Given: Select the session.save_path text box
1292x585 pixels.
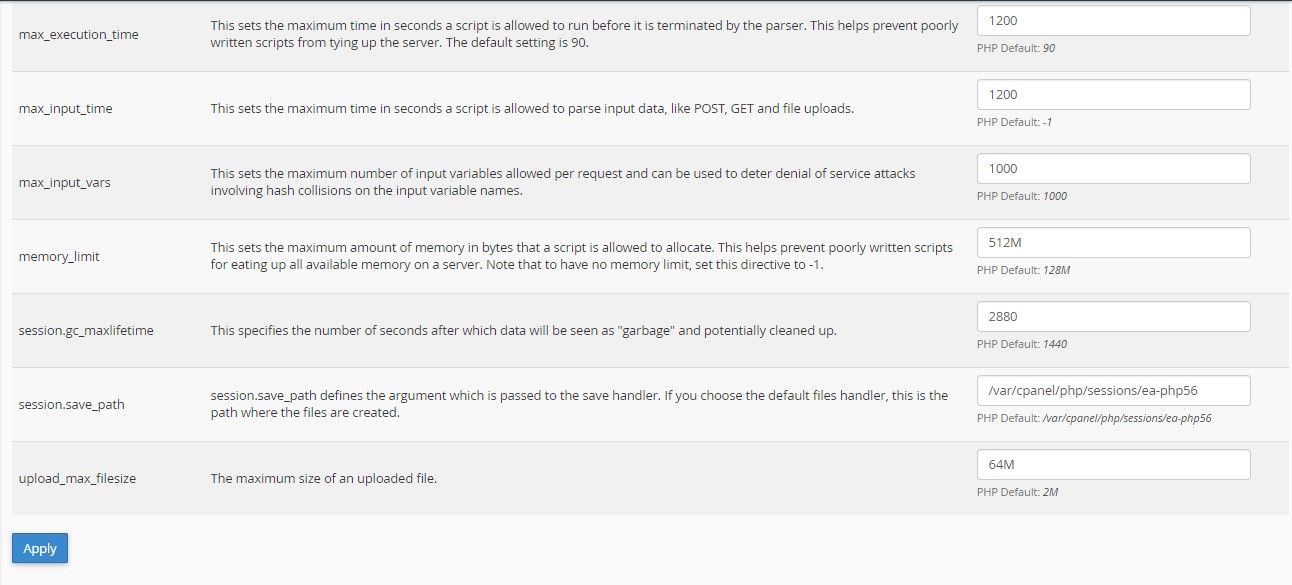Looking at the screenshot, I should click(1113, 390).
